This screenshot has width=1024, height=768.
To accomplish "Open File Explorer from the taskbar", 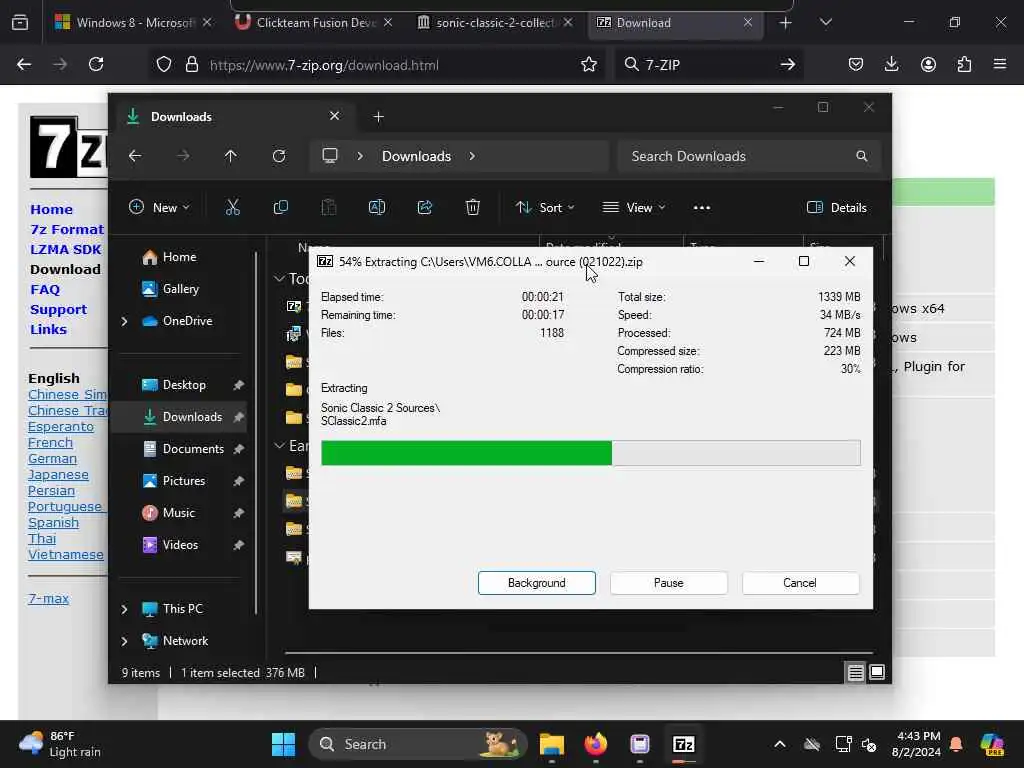I will (x=552, y=744).
